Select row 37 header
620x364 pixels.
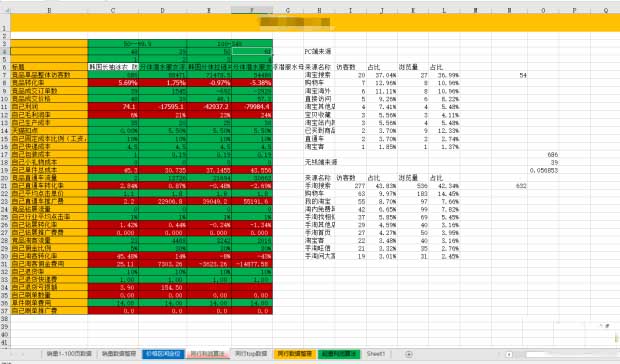(5, 311)
